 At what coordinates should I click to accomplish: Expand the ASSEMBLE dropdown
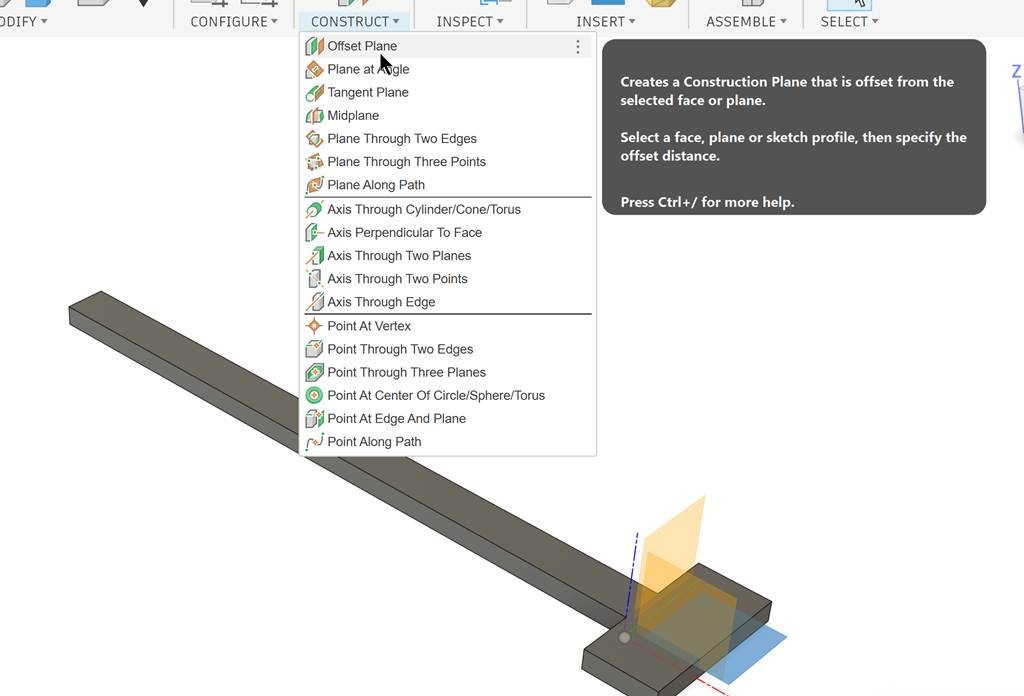pyautogui.click(x=746, y=22)
